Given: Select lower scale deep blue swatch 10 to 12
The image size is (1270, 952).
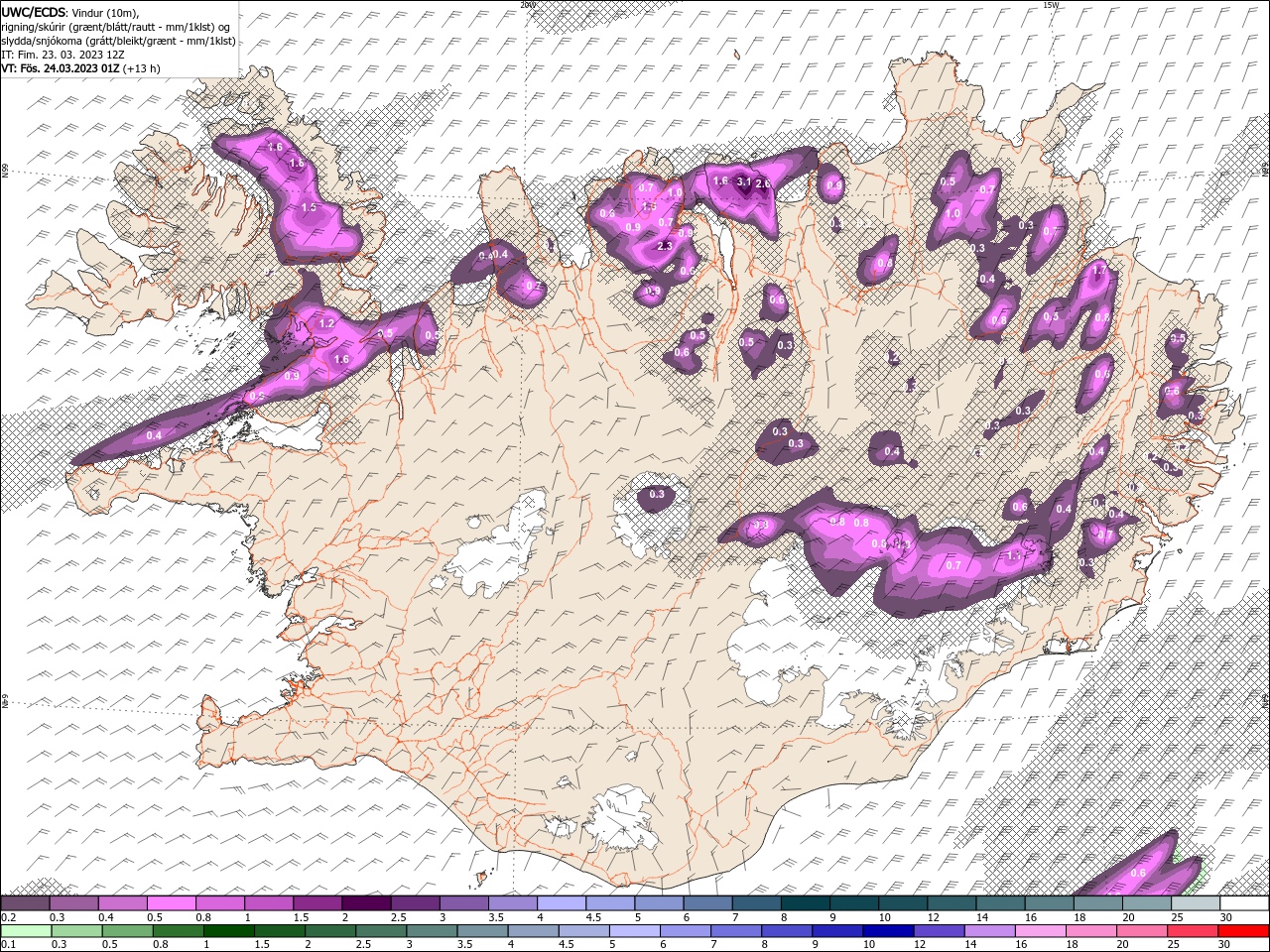Looking at the screenshot, I should [x=887, y=930].
